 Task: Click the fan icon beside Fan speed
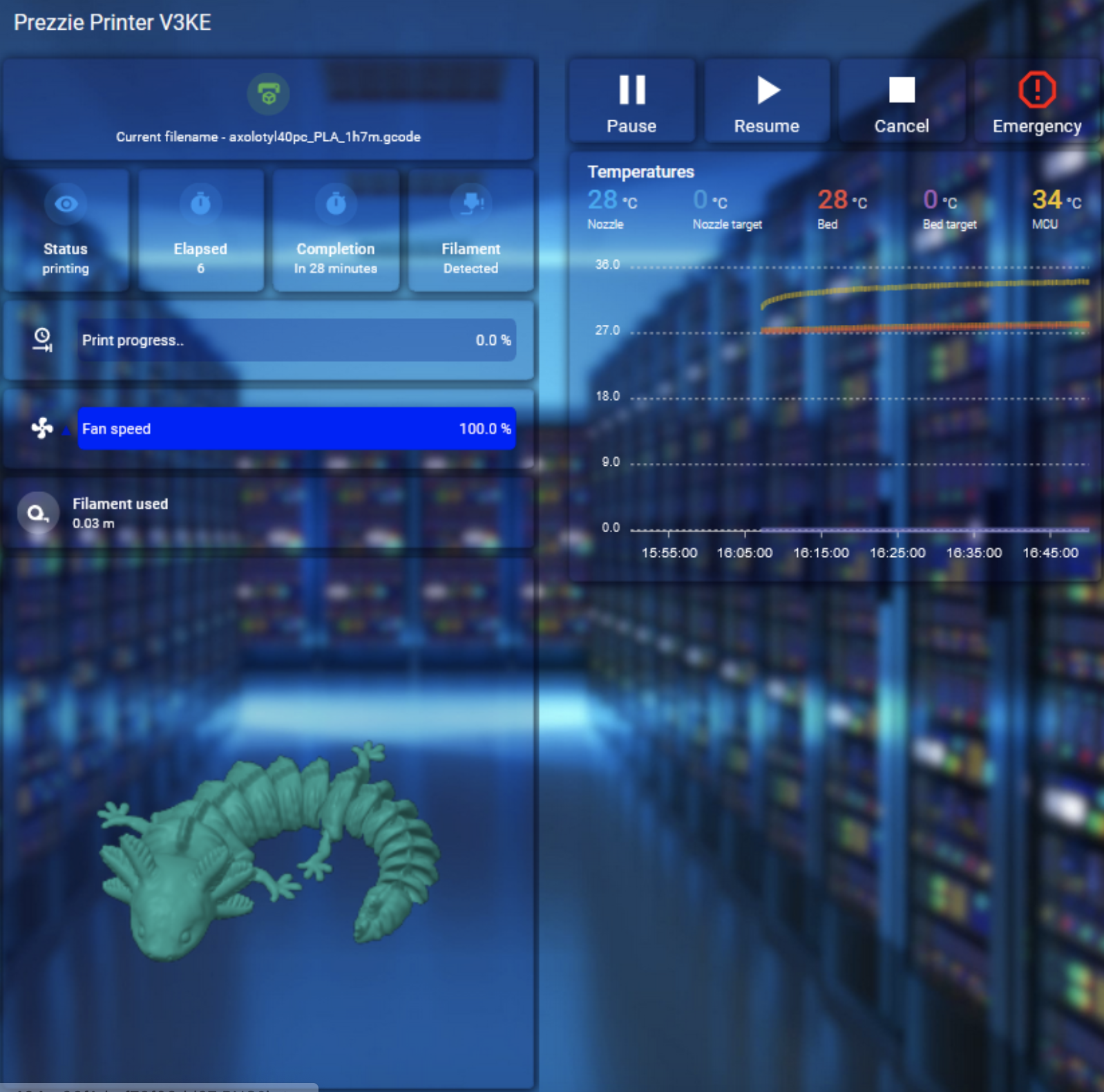tap(42, 429)
